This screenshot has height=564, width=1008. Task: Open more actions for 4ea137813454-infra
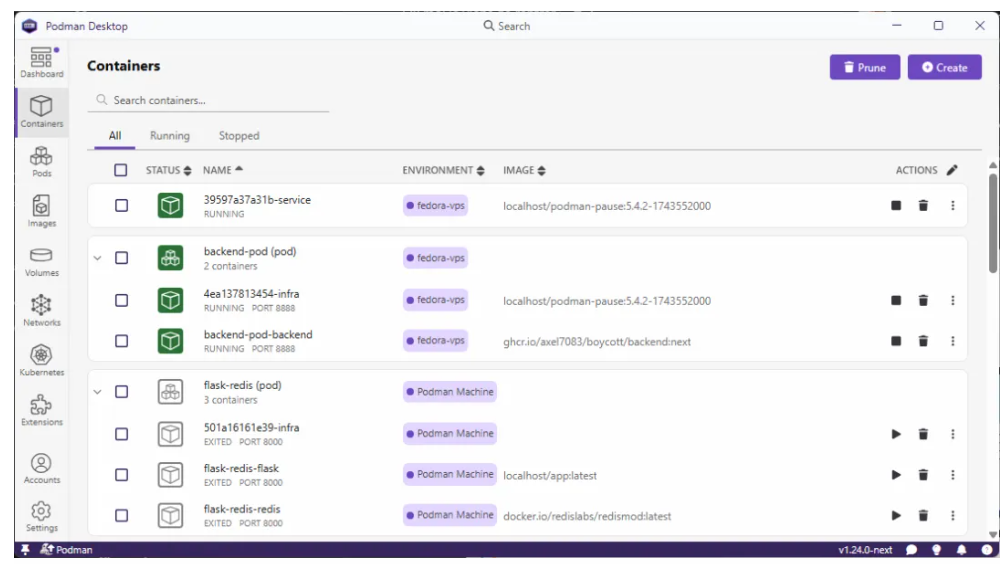tap(953, 300)
